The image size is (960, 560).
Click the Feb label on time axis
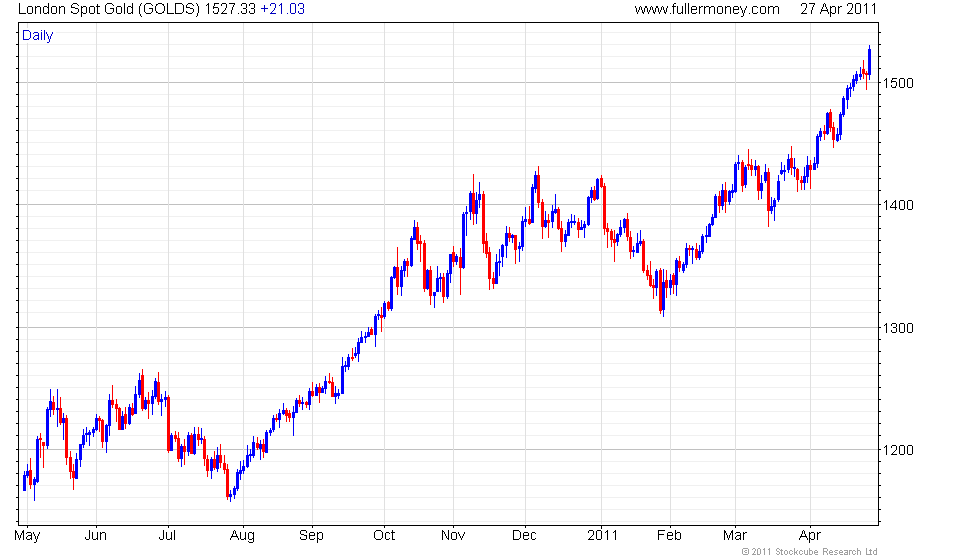(669, 536)
